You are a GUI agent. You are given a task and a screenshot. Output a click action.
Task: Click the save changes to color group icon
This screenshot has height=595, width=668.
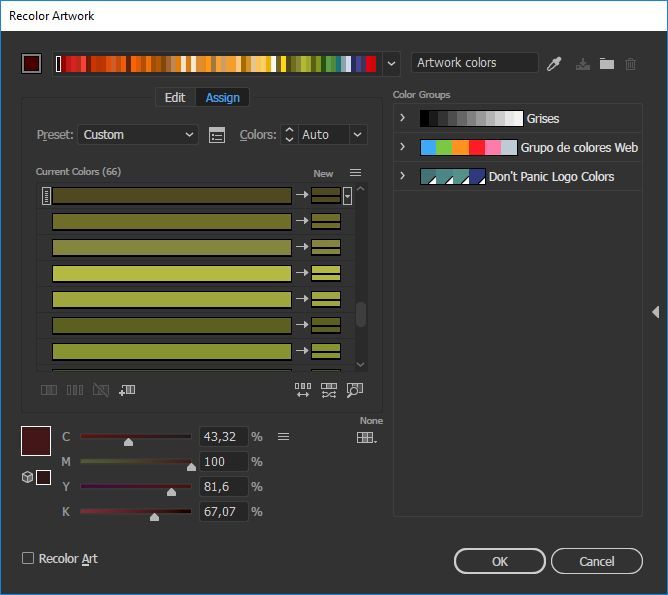[x=583, y=64]
